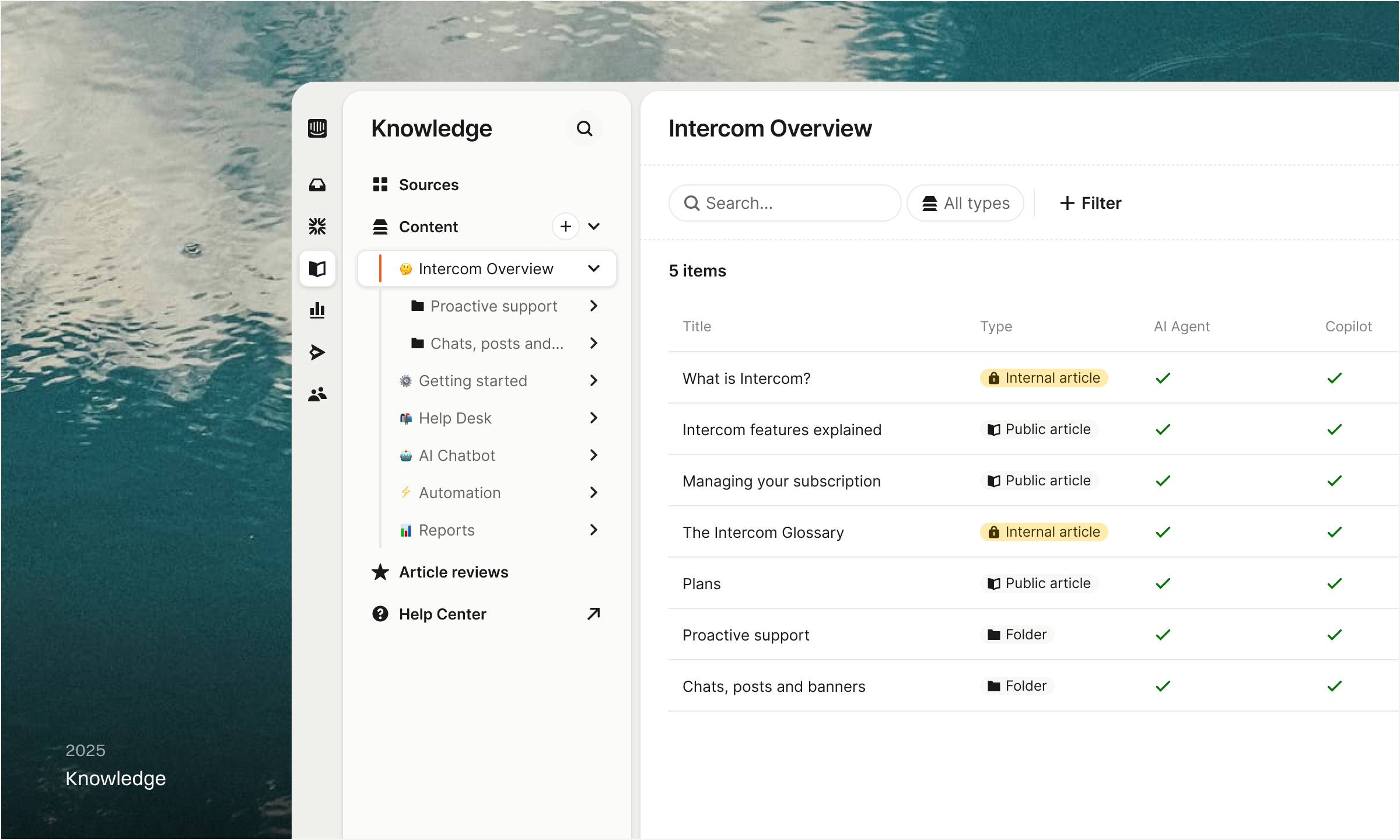Open Reports bar chart icon in rail

click(x=317, y=310)
